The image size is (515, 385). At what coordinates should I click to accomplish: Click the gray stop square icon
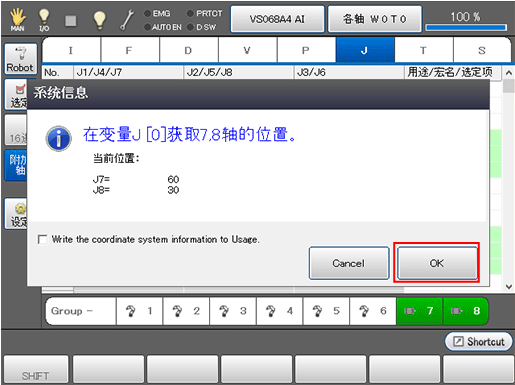click(x=71, y=21)
